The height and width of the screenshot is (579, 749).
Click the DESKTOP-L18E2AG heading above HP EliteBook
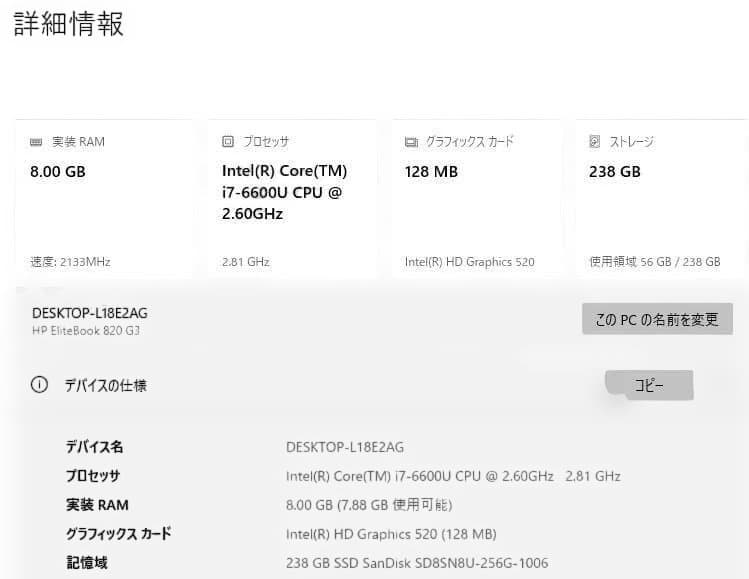pyautogui.click(x=90, y=313)
